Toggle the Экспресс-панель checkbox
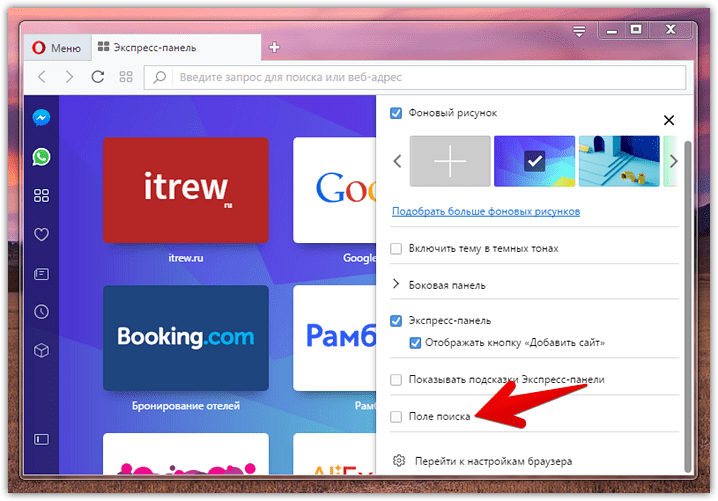 (x=396, y=321)
